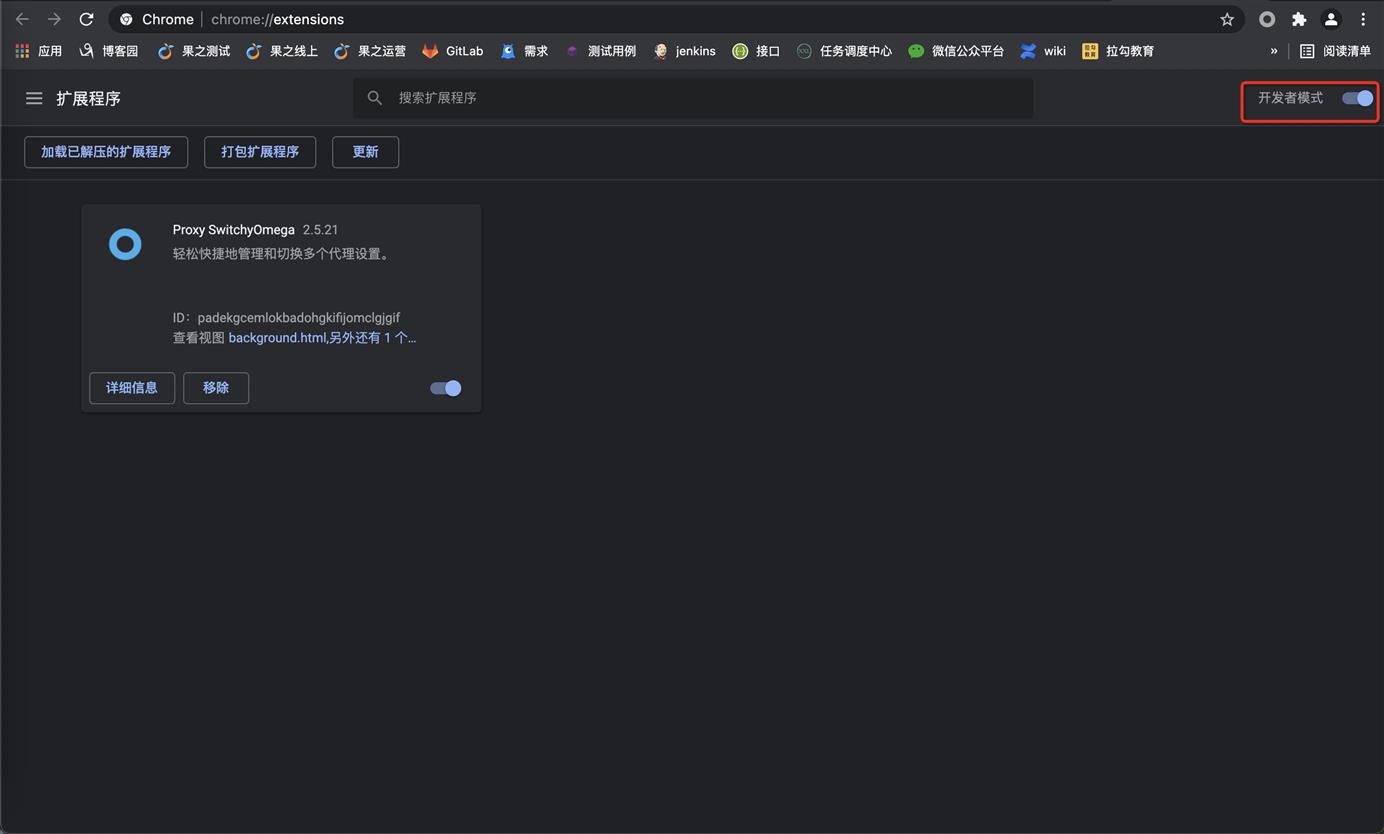Image resolution: width=1384 pixels, height=834 pixels.
Task: Open the 果之线上 bookmark
Action: click(x=282, y=51)
